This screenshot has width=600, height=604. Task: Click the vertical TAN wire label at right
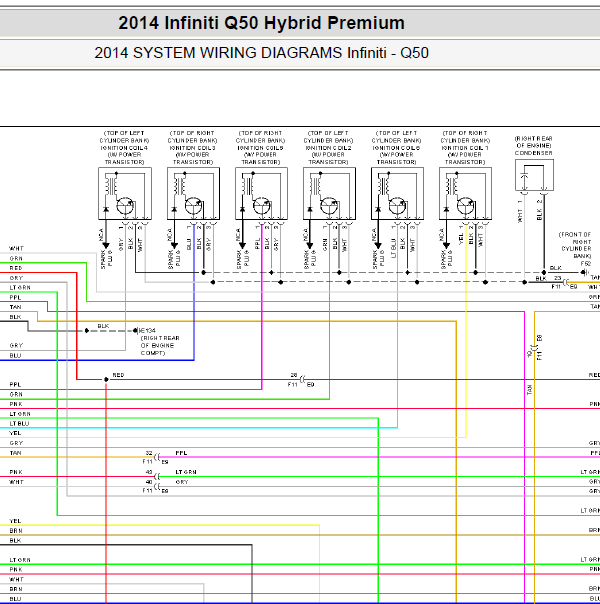click(x=530, y=389)
